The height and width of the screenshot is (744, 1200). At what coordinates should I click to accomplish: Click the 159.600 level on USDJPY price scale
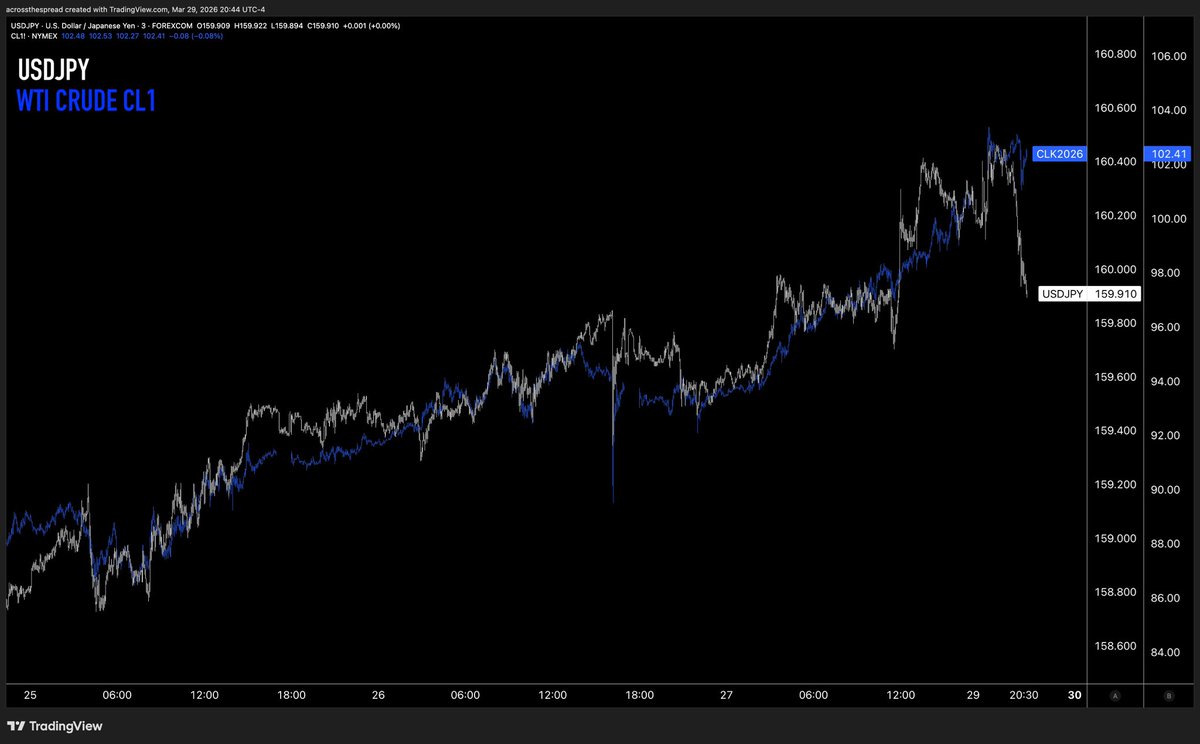point(1116,377)
